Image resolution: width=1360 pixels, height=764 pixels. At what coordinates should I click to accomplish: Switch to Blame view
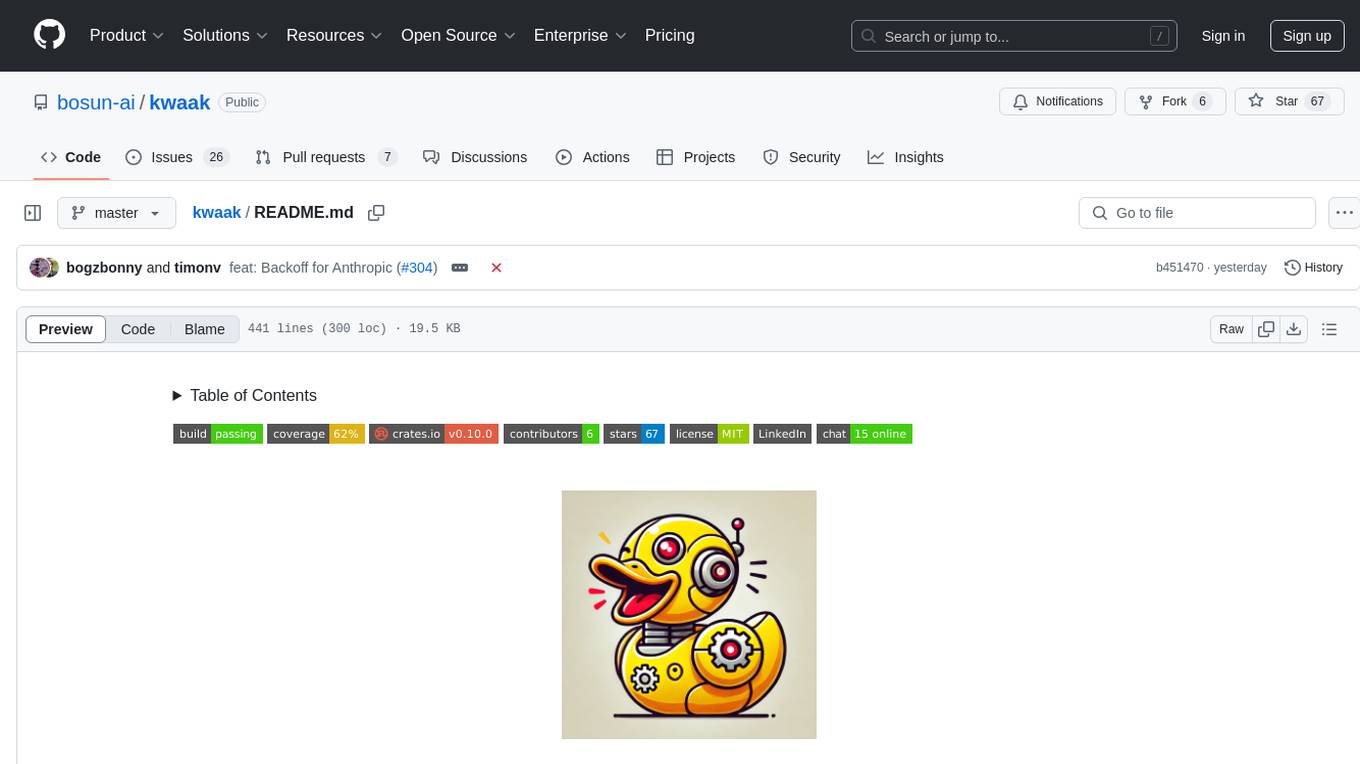[x=204, y=329]
